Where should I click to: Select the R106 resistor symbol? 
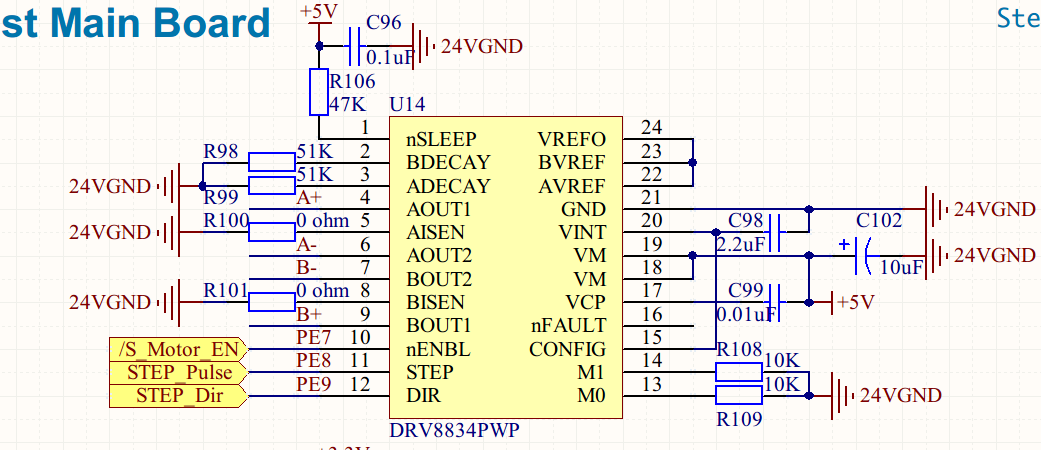coord(319,92)
